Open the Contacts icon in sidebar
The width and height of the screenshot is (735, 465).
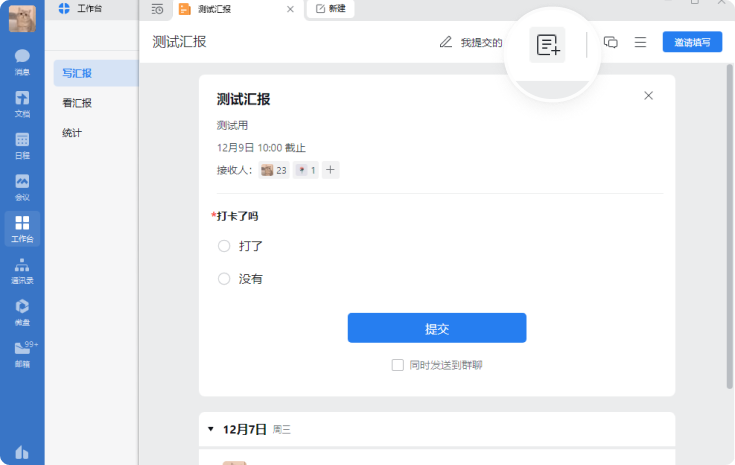(22, 270)
